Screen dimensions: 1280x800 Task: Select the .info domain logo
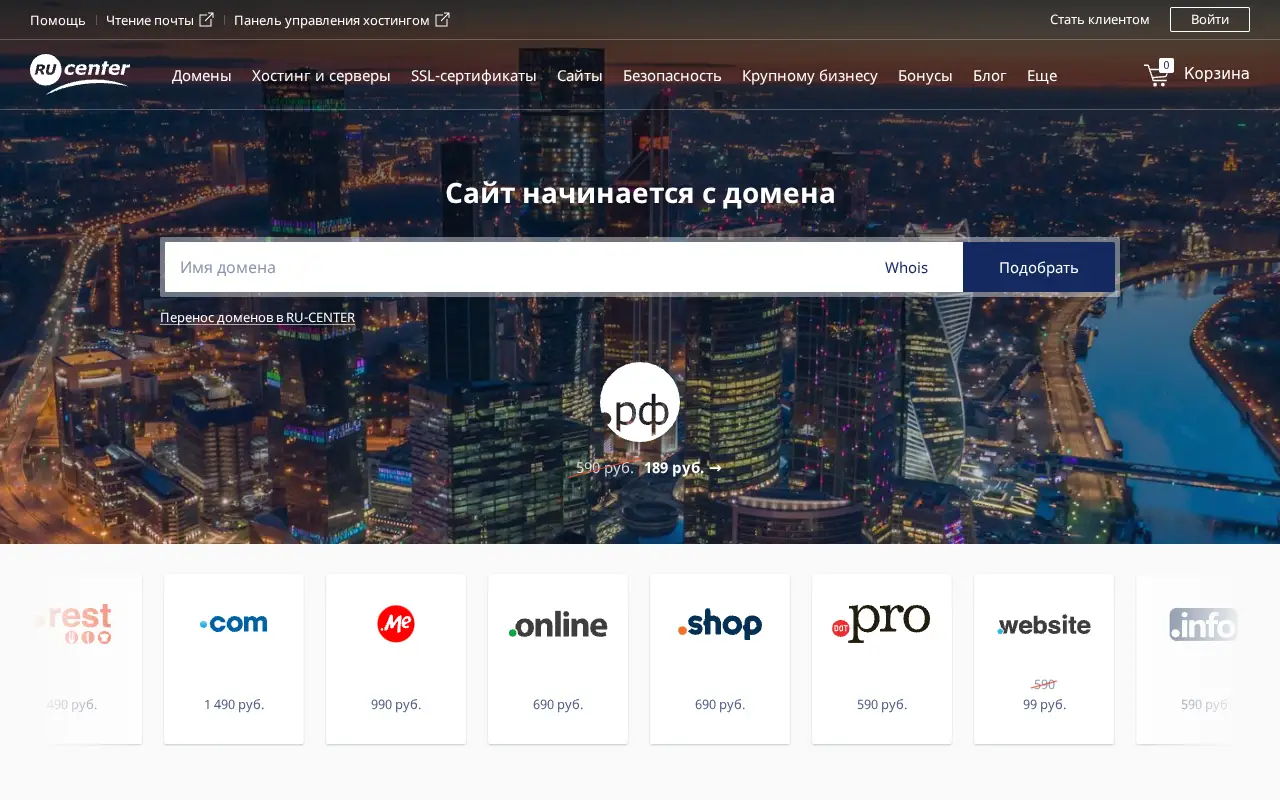coord(1204,625)
